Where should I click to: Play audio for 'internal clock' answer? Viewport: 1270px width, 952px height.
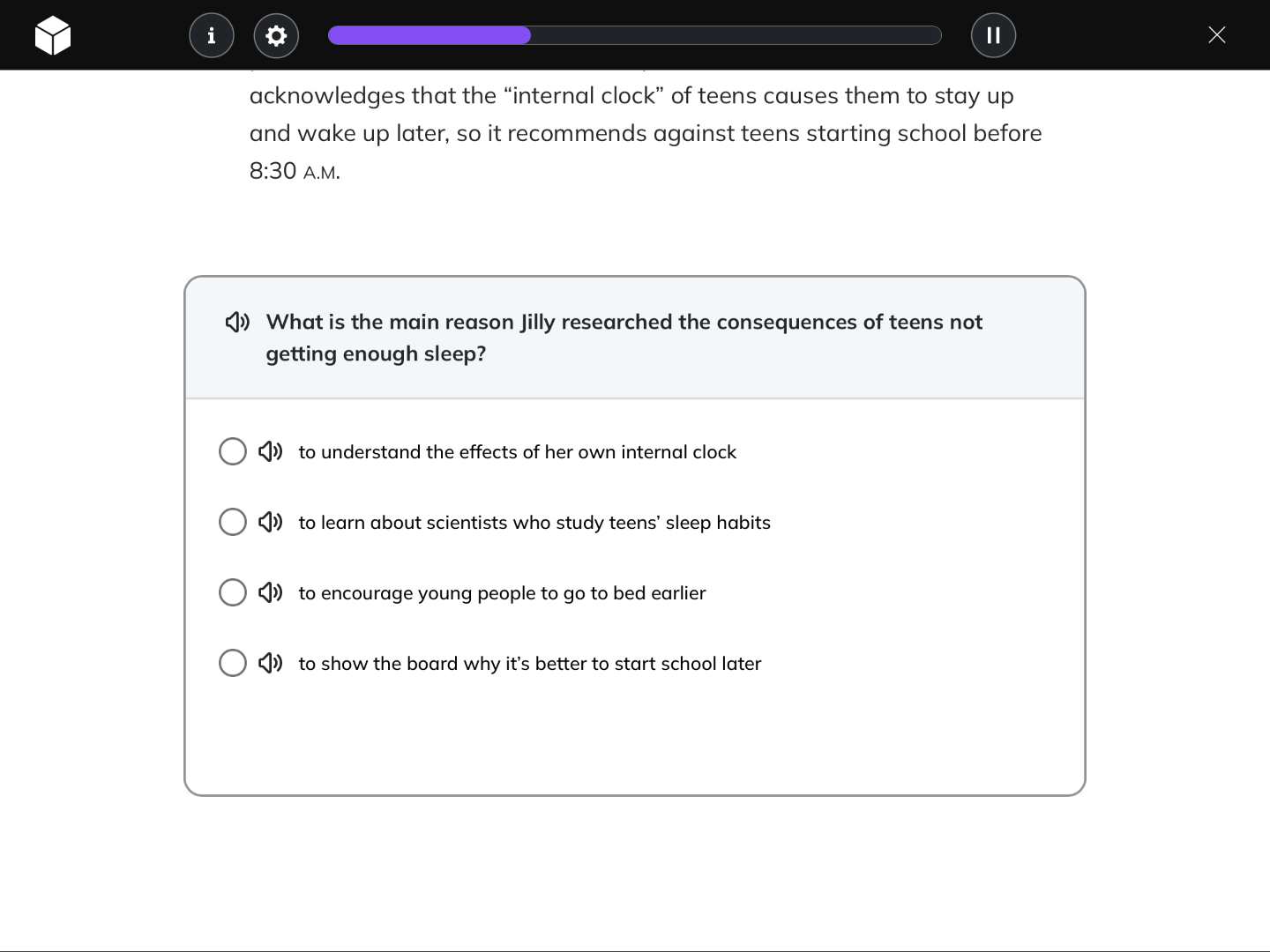point(270,451)
